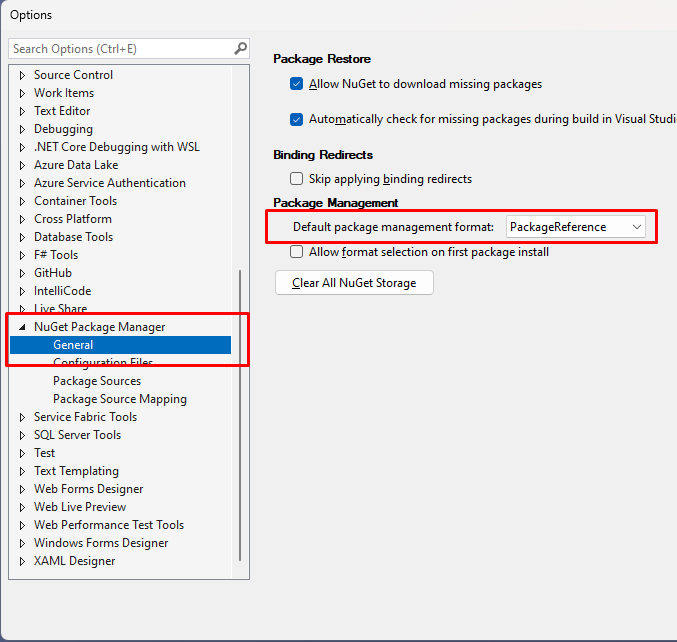
Task: Select Web Performance Test Tools item
Action: pyautogui.click(x=109, y=525)
